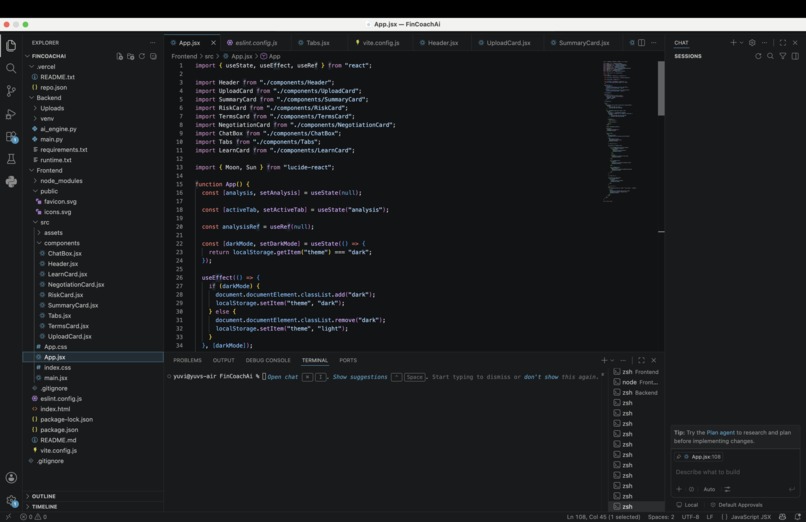Add a new terminal with plus icon
806x522 pixels.
click(604, 361)
